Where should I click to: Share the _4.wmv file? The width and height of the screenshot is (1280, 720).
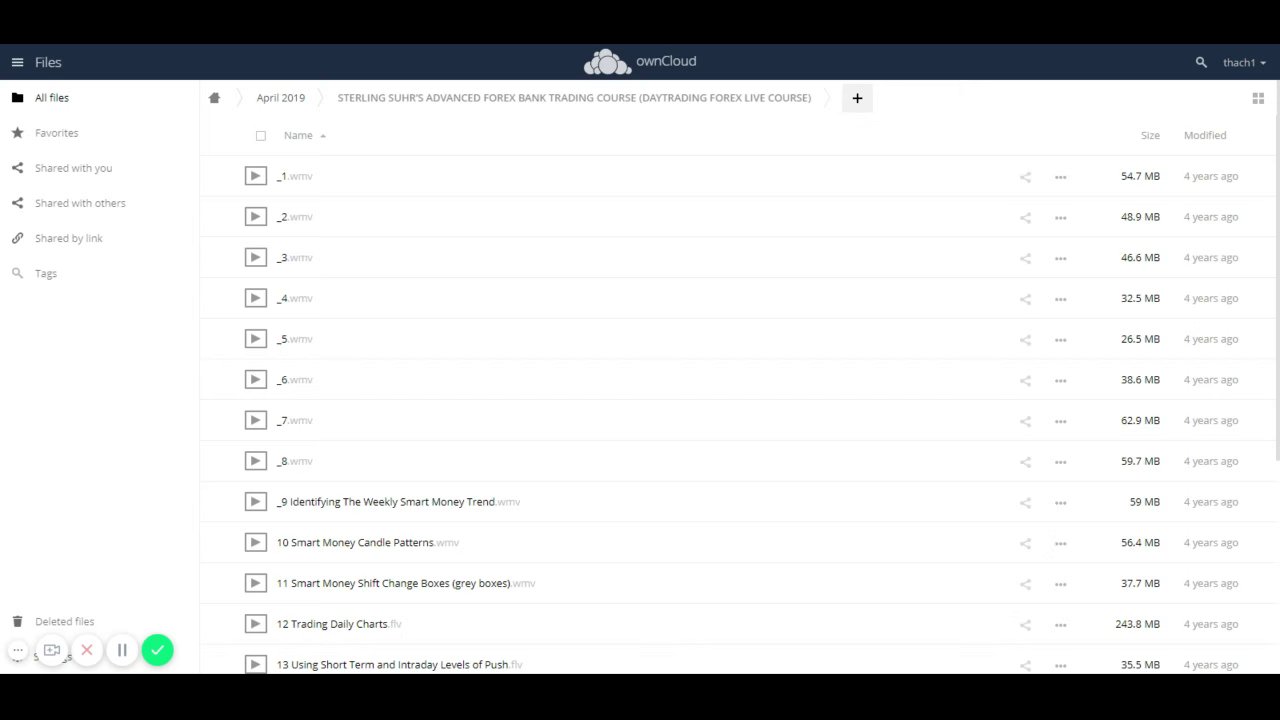[x=1025, y=299]
